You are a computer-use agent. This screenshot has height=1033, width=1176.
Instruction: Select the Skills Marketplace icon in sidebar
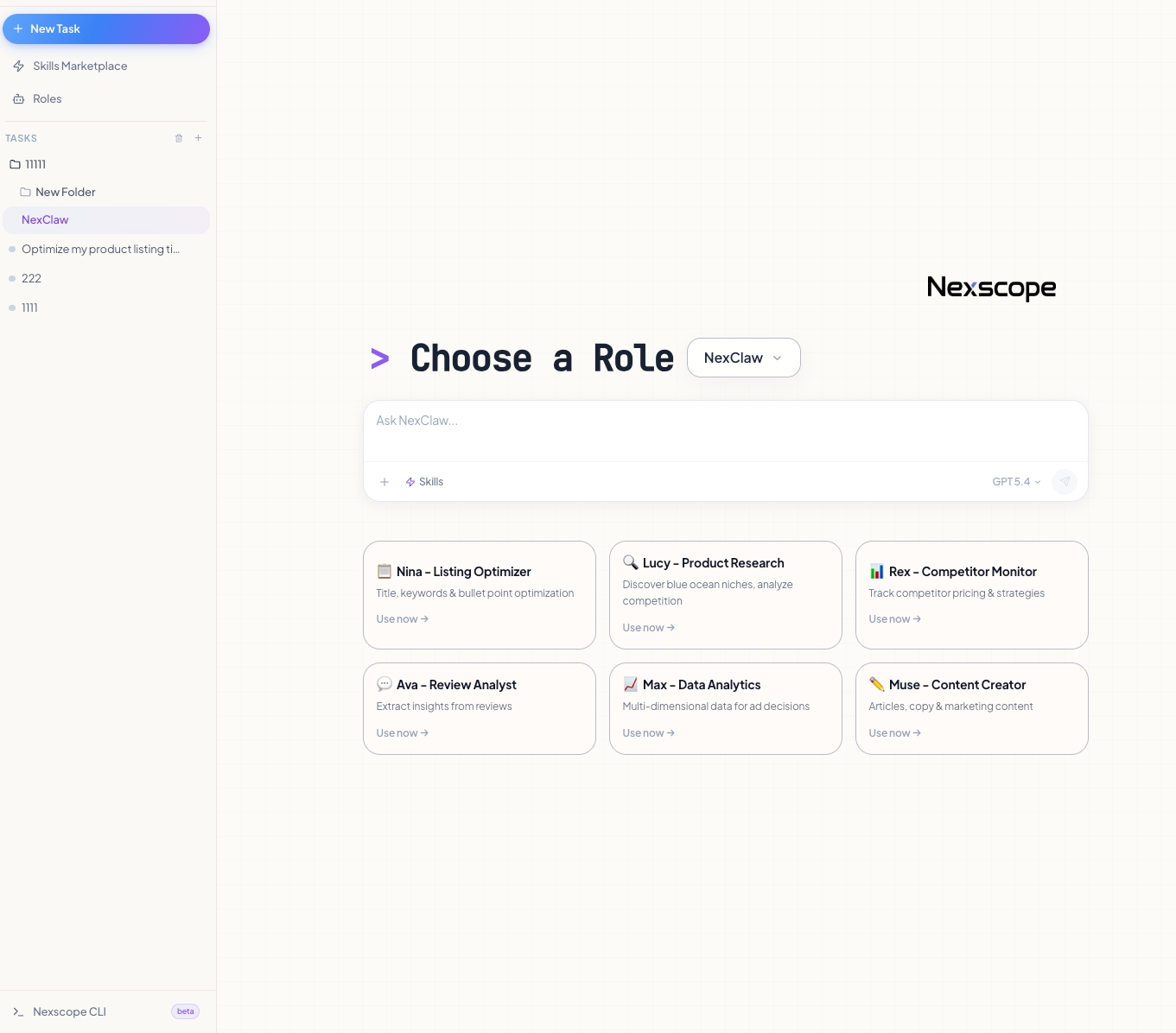click(x=18, y=66)
